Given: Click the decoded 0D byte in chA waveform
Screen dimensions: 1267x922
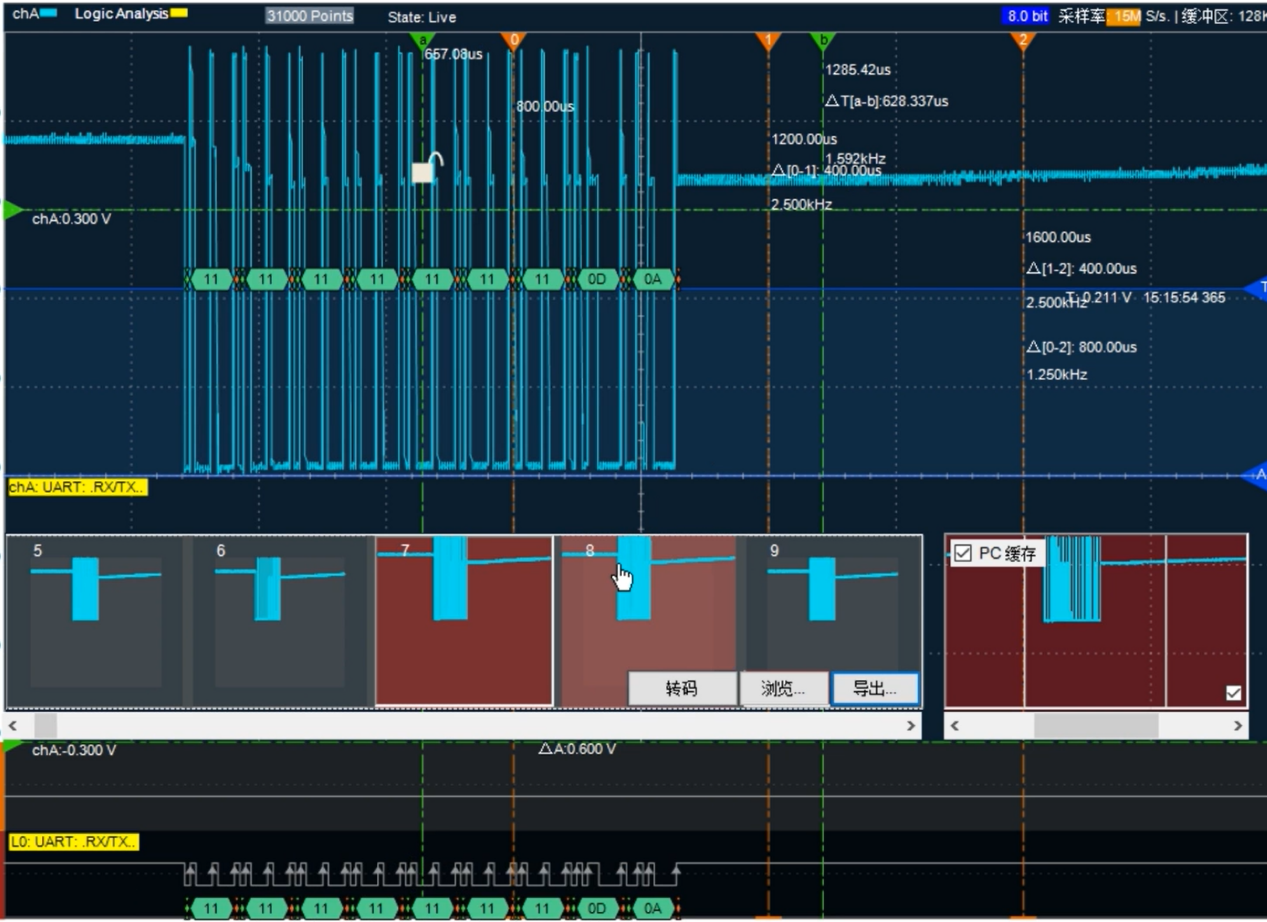Looking at the screenshot, I should [x=597, y=280].
